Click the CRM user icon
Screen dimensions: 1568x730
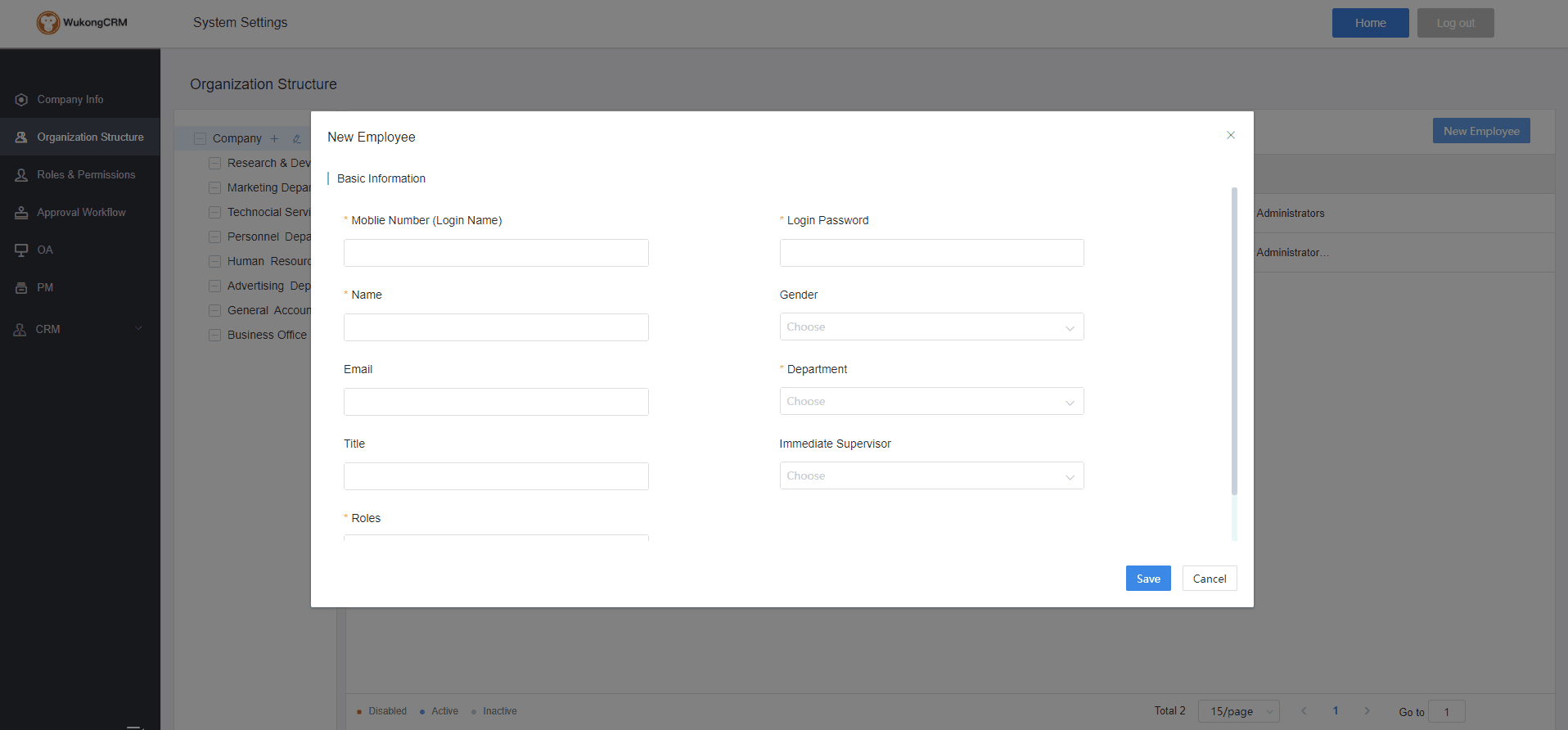click(20, 329)
